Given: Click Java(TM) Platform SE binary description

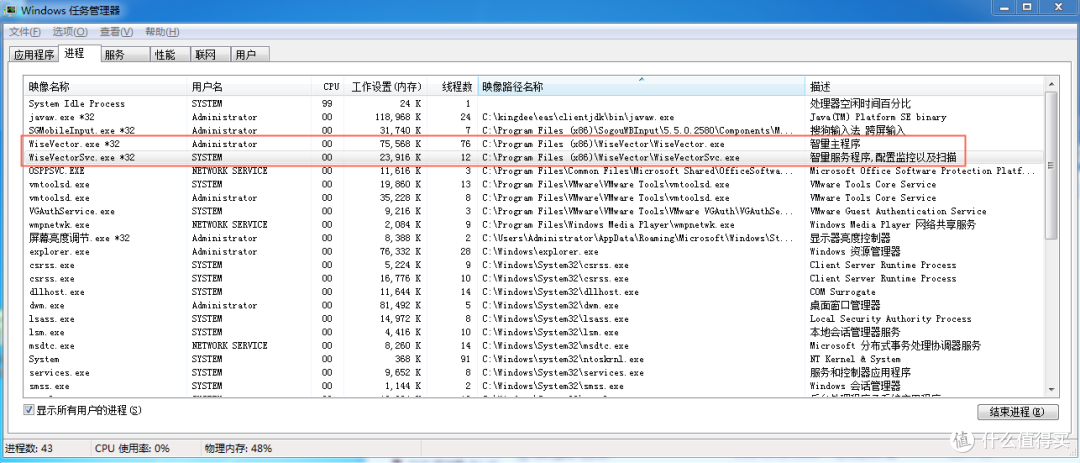Looking at the screenshot, I should click(878, 117).
